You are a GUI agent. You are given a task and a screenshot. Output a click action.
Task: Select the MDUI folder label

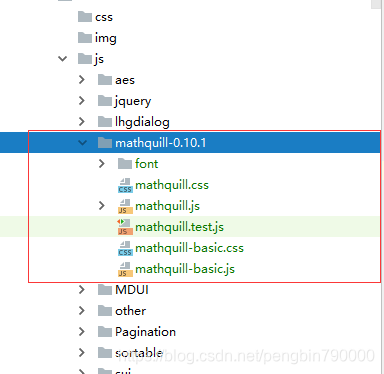coord(132,290)
